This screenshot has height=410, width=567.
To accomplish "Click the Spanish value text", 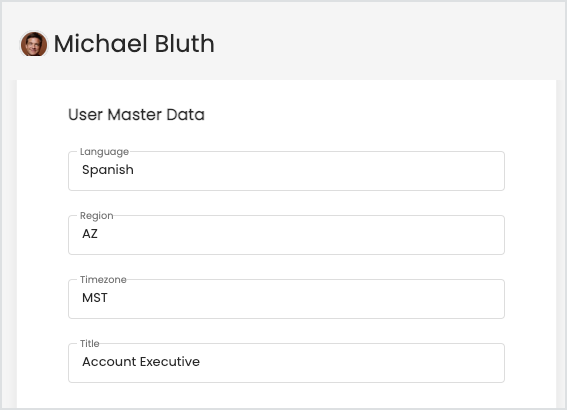I will click(108, 170).
